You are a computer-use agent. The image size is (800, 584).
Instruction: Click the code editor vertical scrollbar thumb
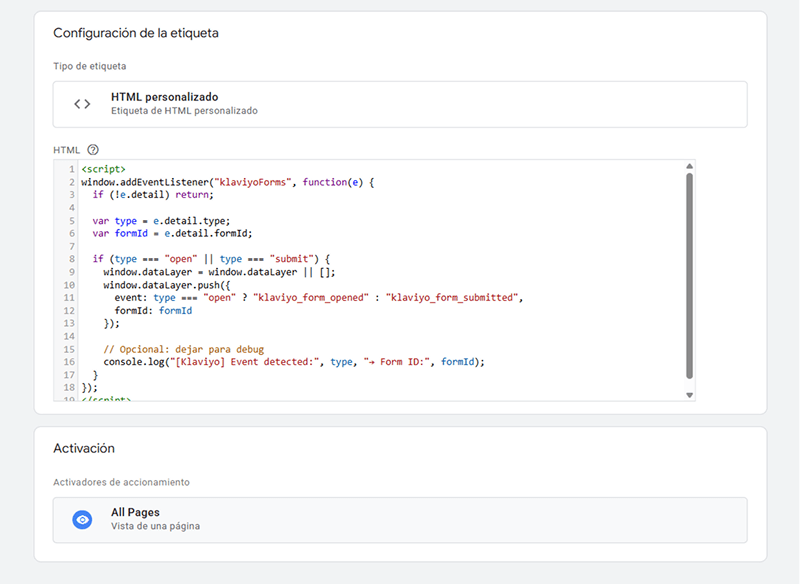pos(689,276)
